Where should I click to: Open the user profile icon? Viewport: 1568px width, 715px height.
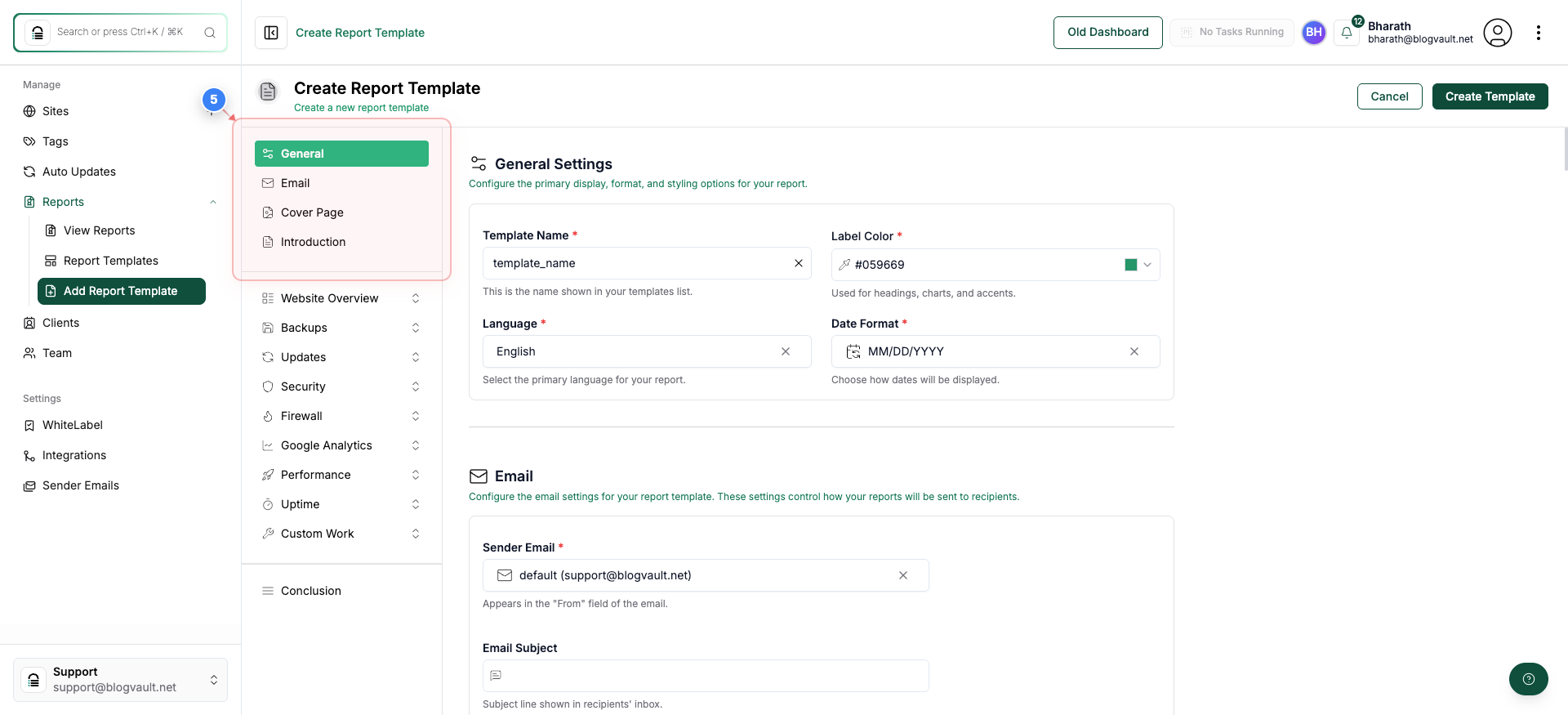tap(1498, 33)
